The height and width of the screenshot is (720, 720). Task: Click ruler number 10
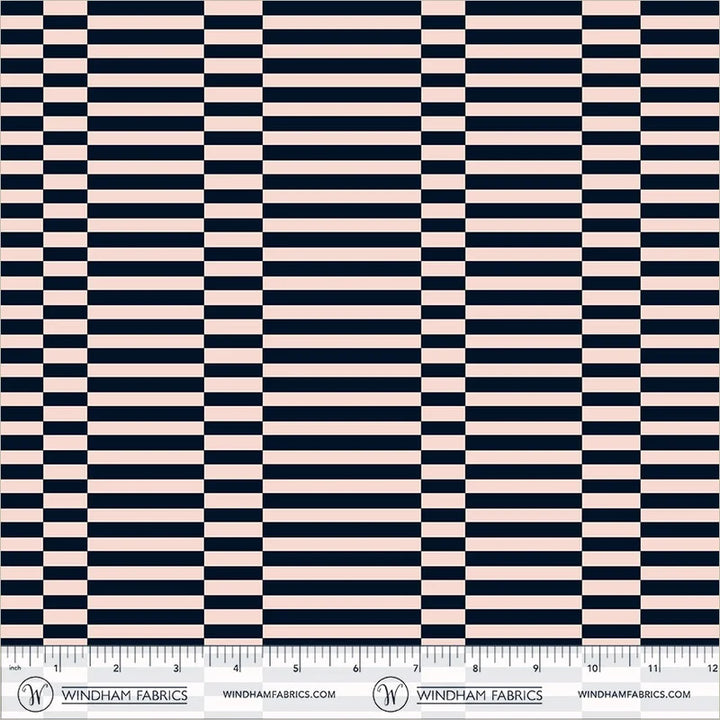593,668
